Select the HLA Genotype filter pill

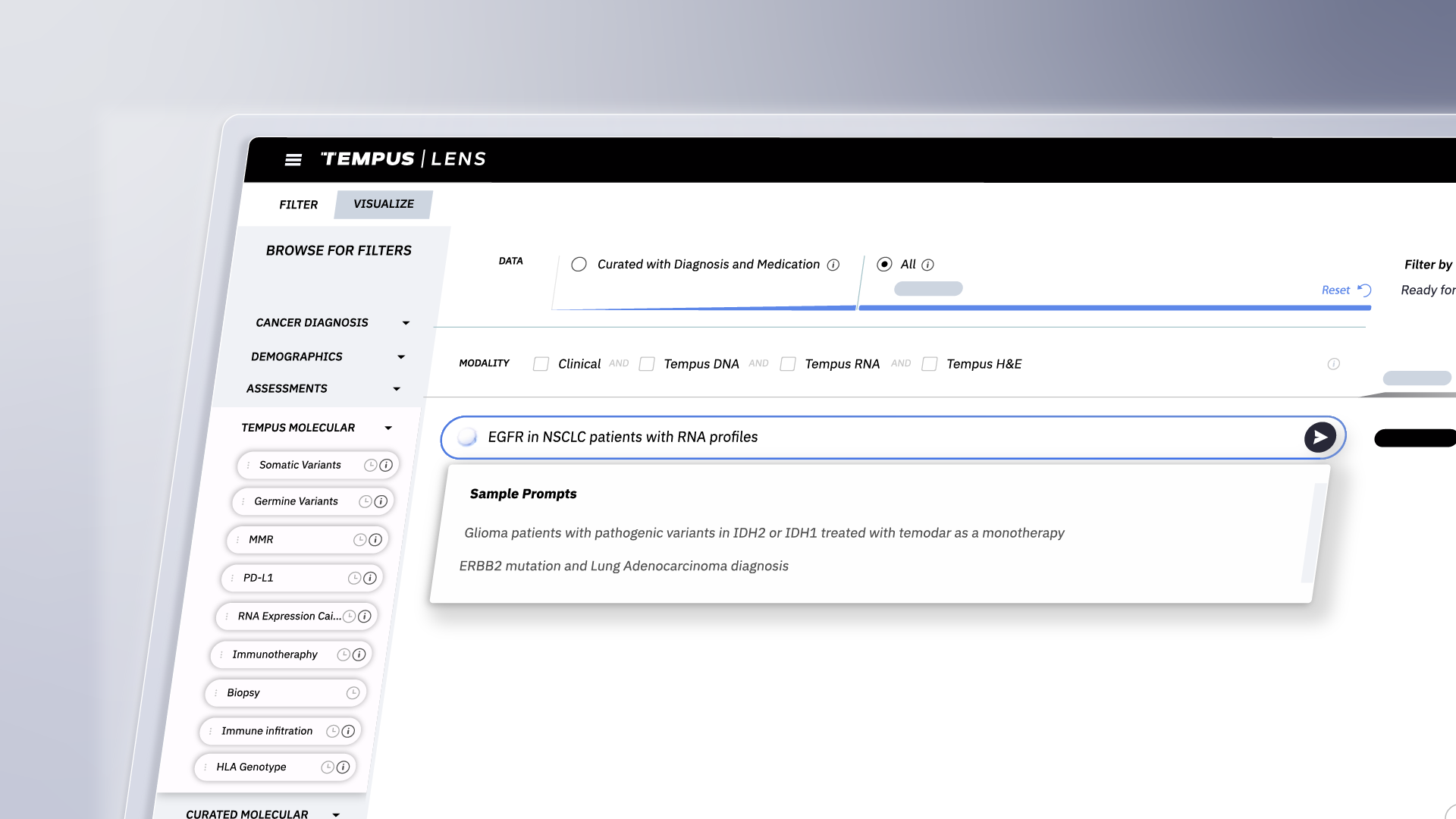(x=275, y=767)
